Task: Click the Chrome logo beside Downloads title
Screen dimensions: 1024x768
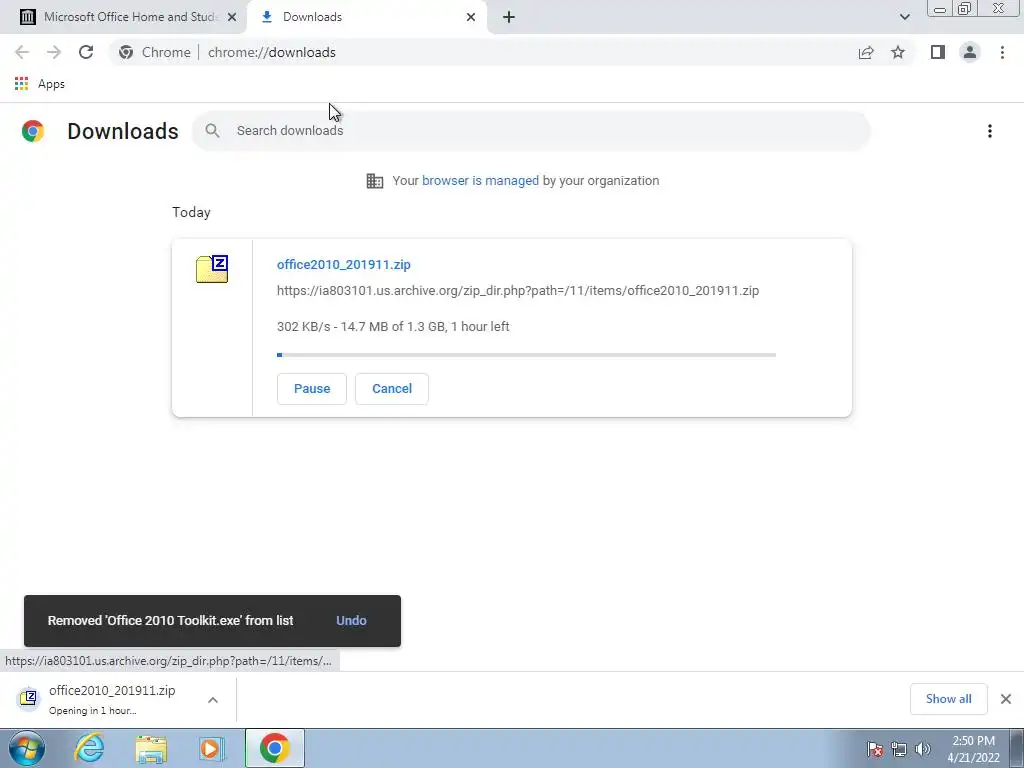Action: click(x=33, y=131)
